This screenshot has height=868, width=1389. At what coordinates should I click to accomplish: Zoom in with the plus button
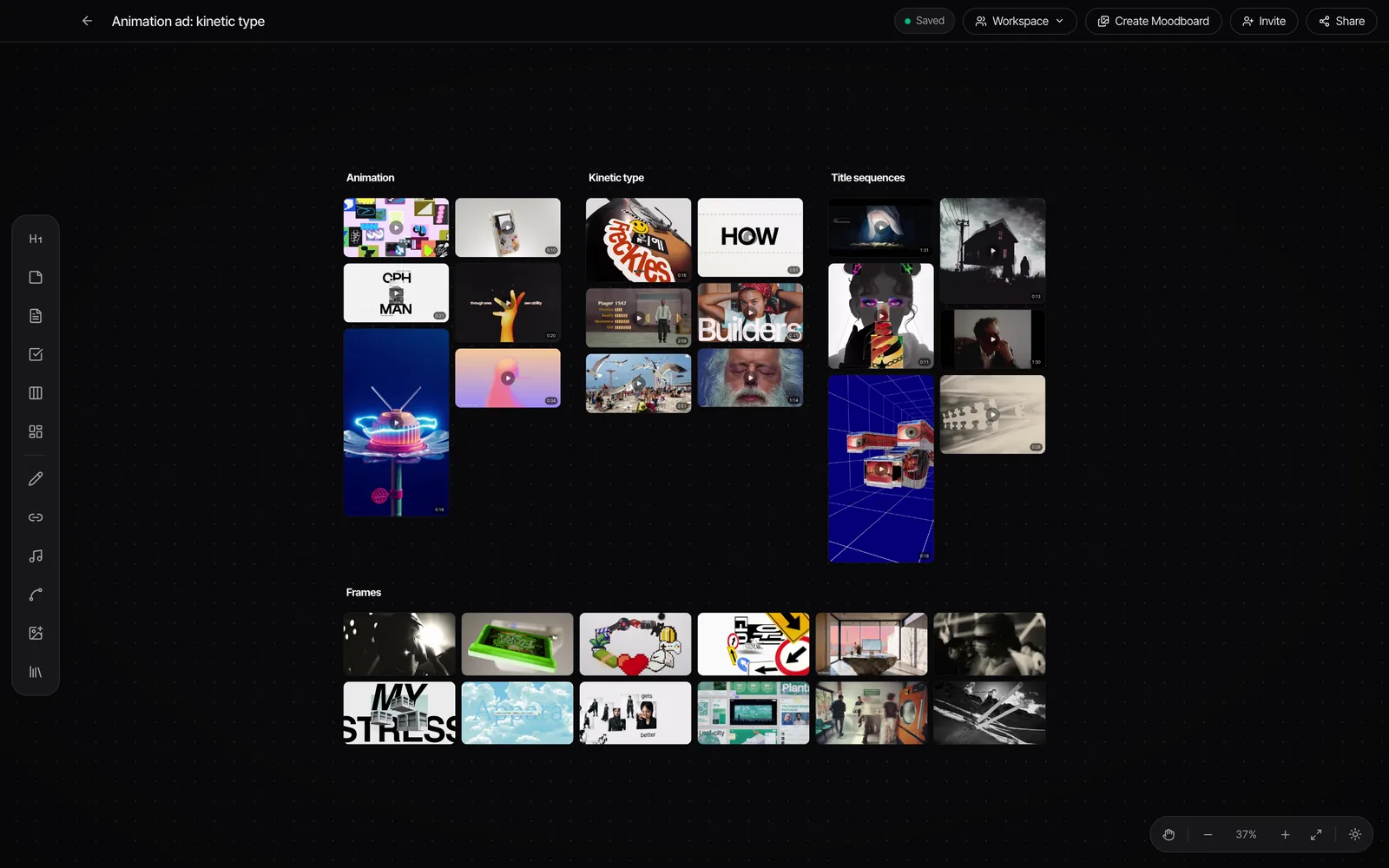1285,834
